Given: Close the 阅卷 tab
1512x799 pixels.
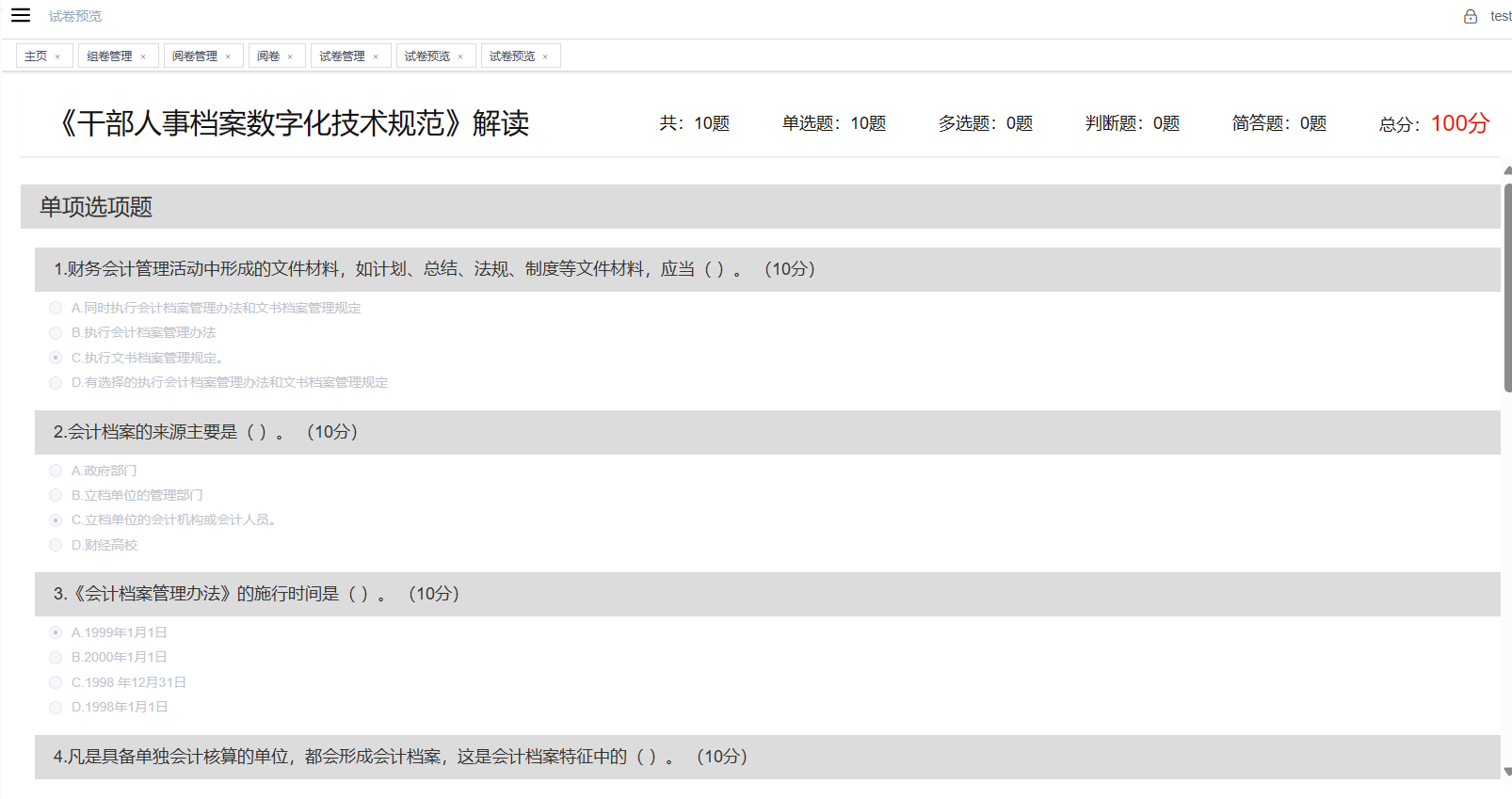Looking at the screenshot, I should (x=290, y=56).
